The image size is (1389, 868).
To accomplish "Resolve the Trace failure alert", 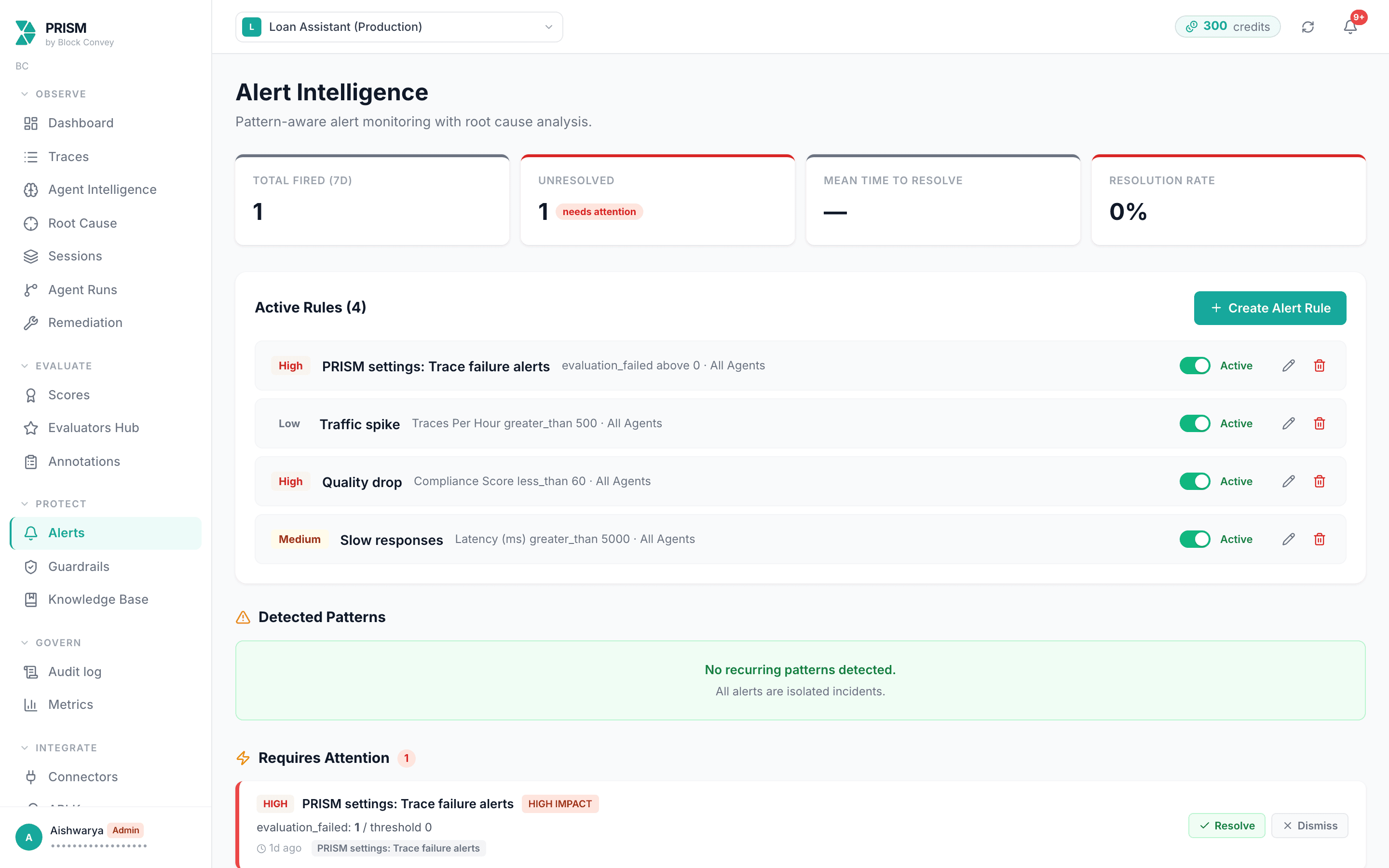I will (1226, 826).
